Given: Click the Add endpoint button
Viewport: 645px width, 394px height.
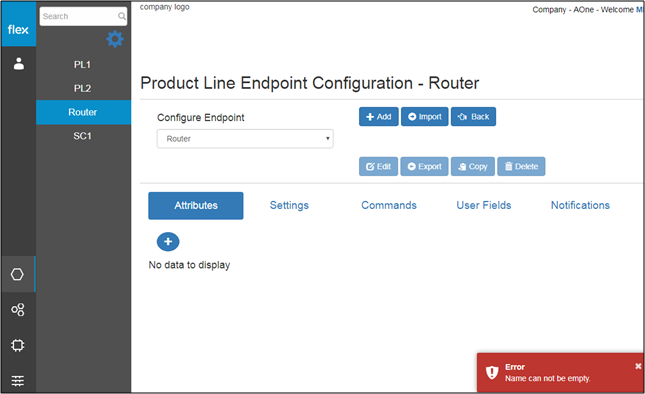Looking at the screenshot, I should coord(378,117).
